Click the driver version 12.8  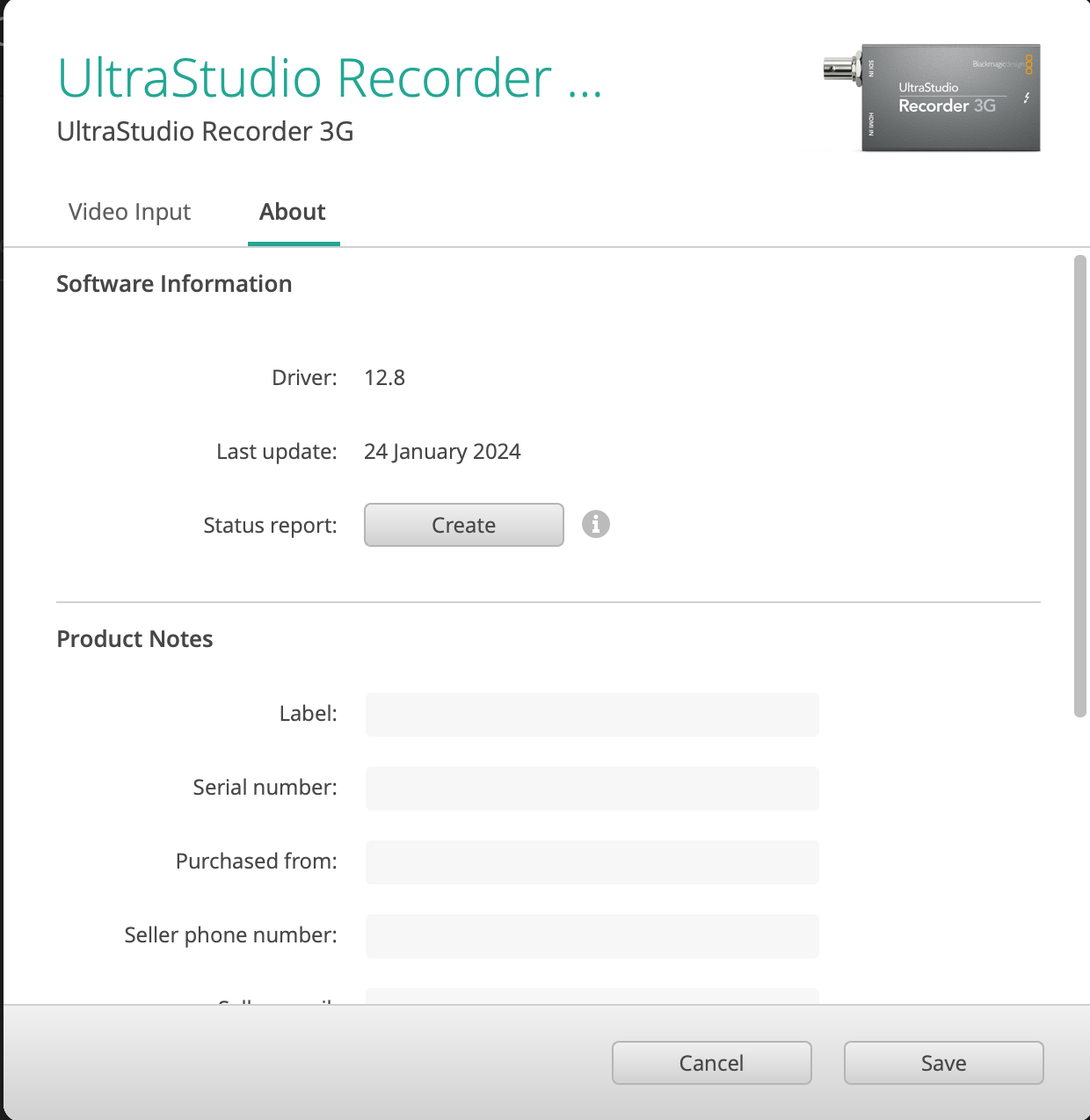(x=385, y=378)
